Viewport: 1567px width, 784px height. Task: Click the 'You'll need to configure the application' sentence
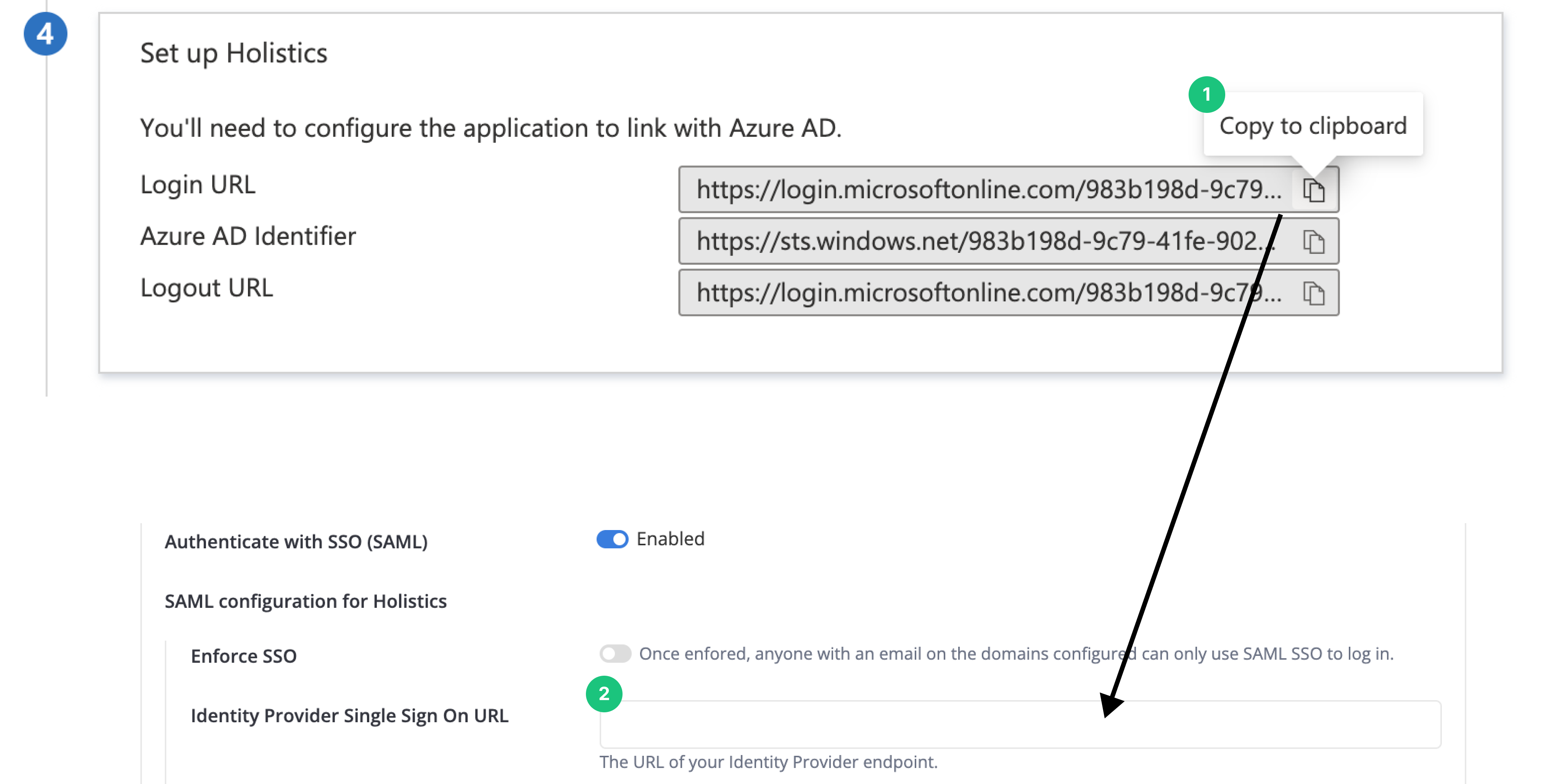[x=490, y=129]
